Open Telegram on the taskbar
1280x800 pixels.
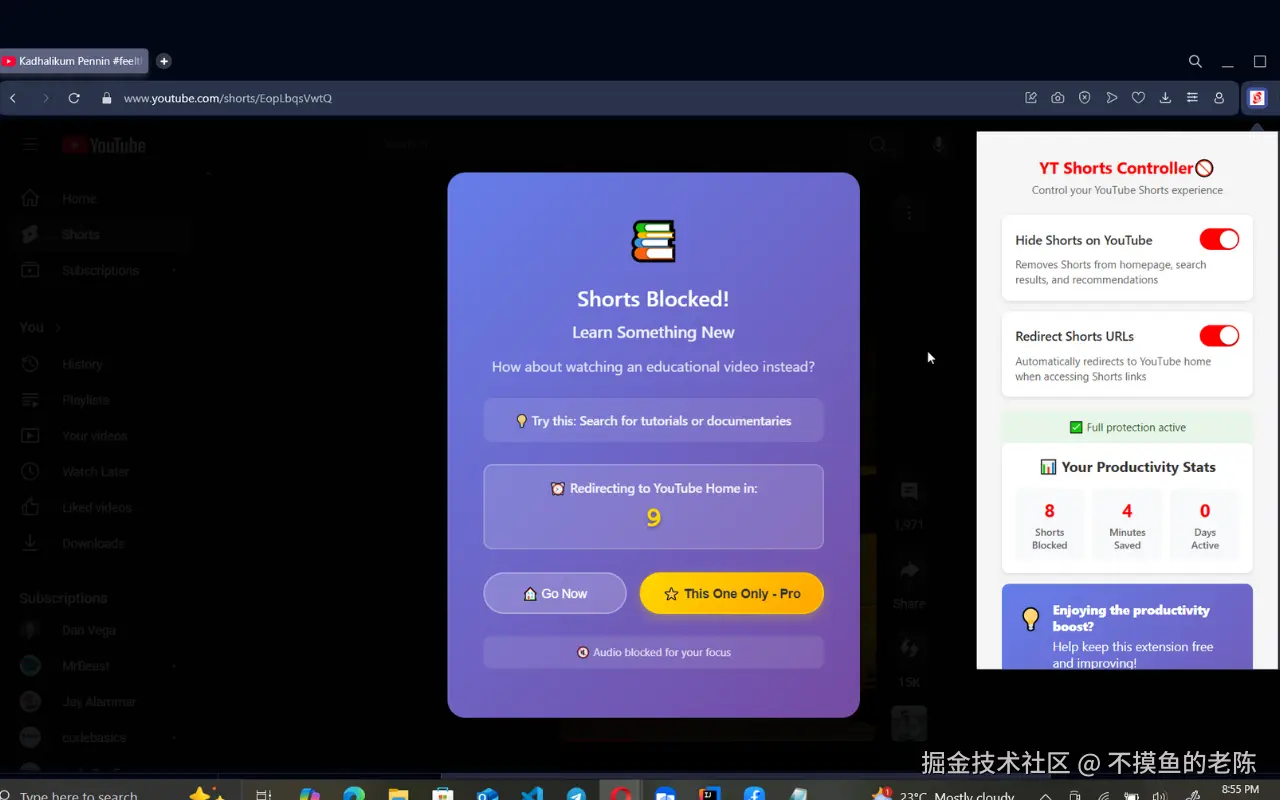(x=576, y=793)
